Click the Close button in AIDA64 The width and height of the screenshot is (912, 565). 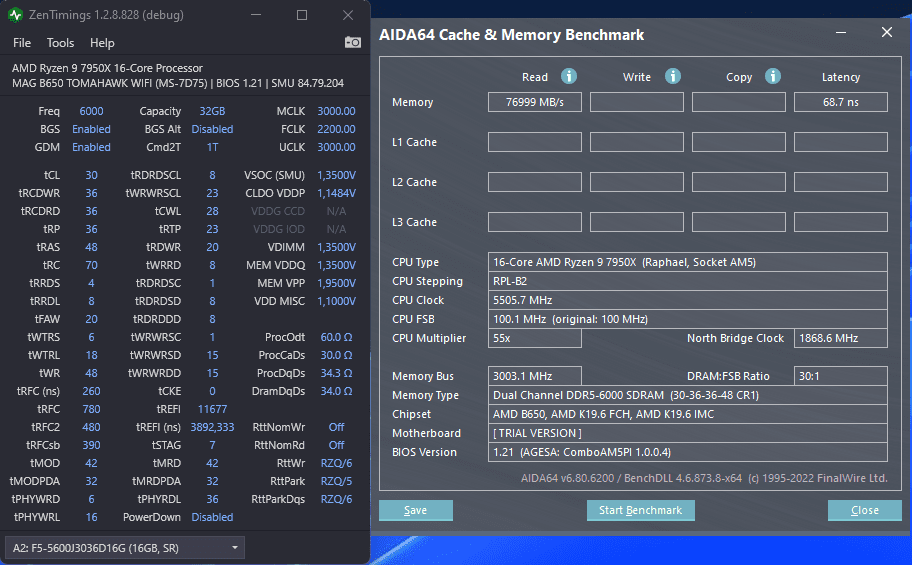[x=865, y=510]
